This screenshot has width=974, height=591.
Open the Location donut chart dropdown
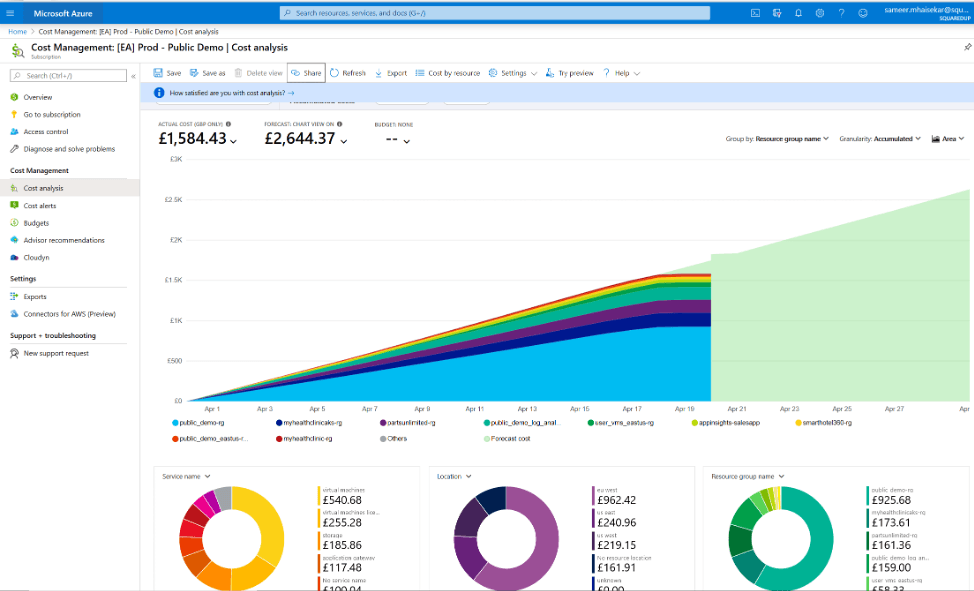tap(454, 477)
